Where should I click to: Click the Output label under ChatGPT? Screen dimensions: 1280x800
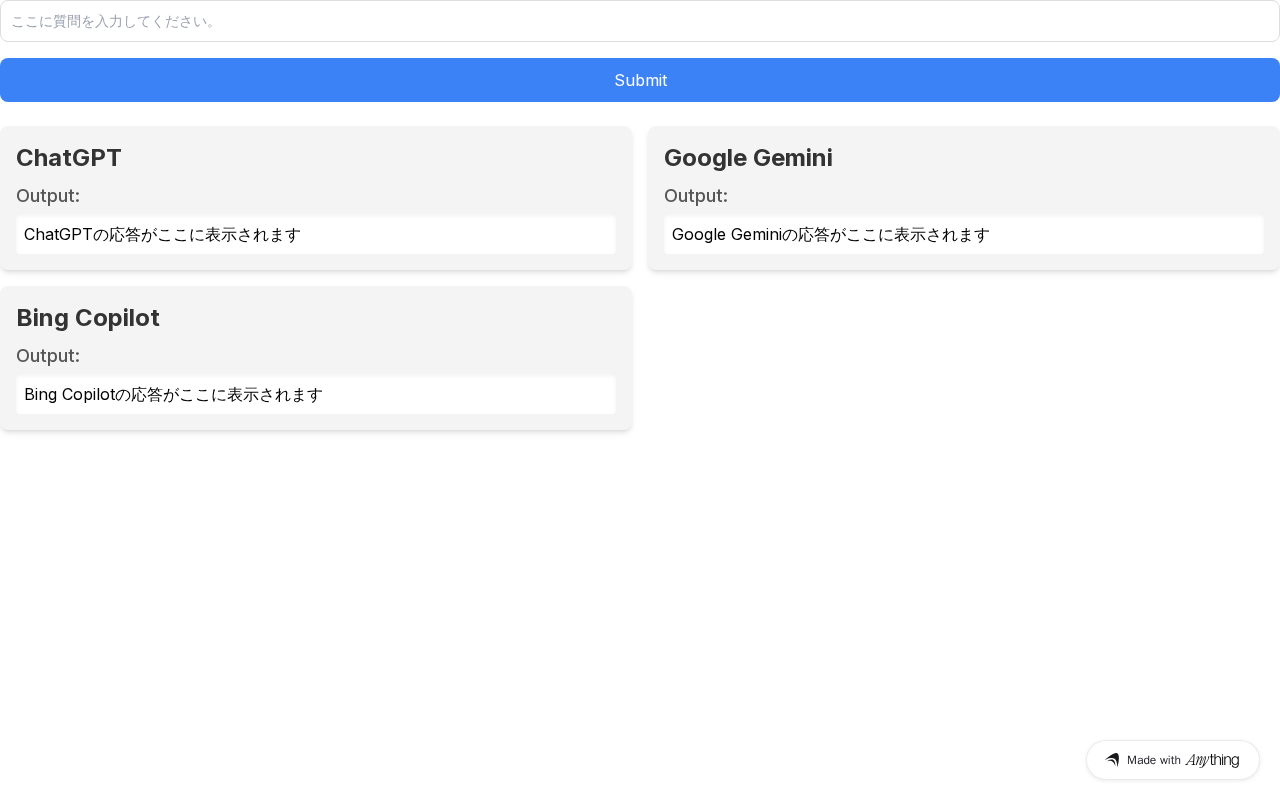pyautogui.click(x=48, y=196)
